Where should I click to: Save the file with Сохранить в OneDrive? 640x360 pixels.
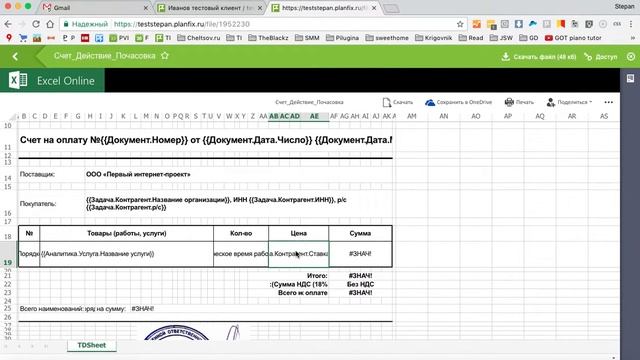[458, 102]
